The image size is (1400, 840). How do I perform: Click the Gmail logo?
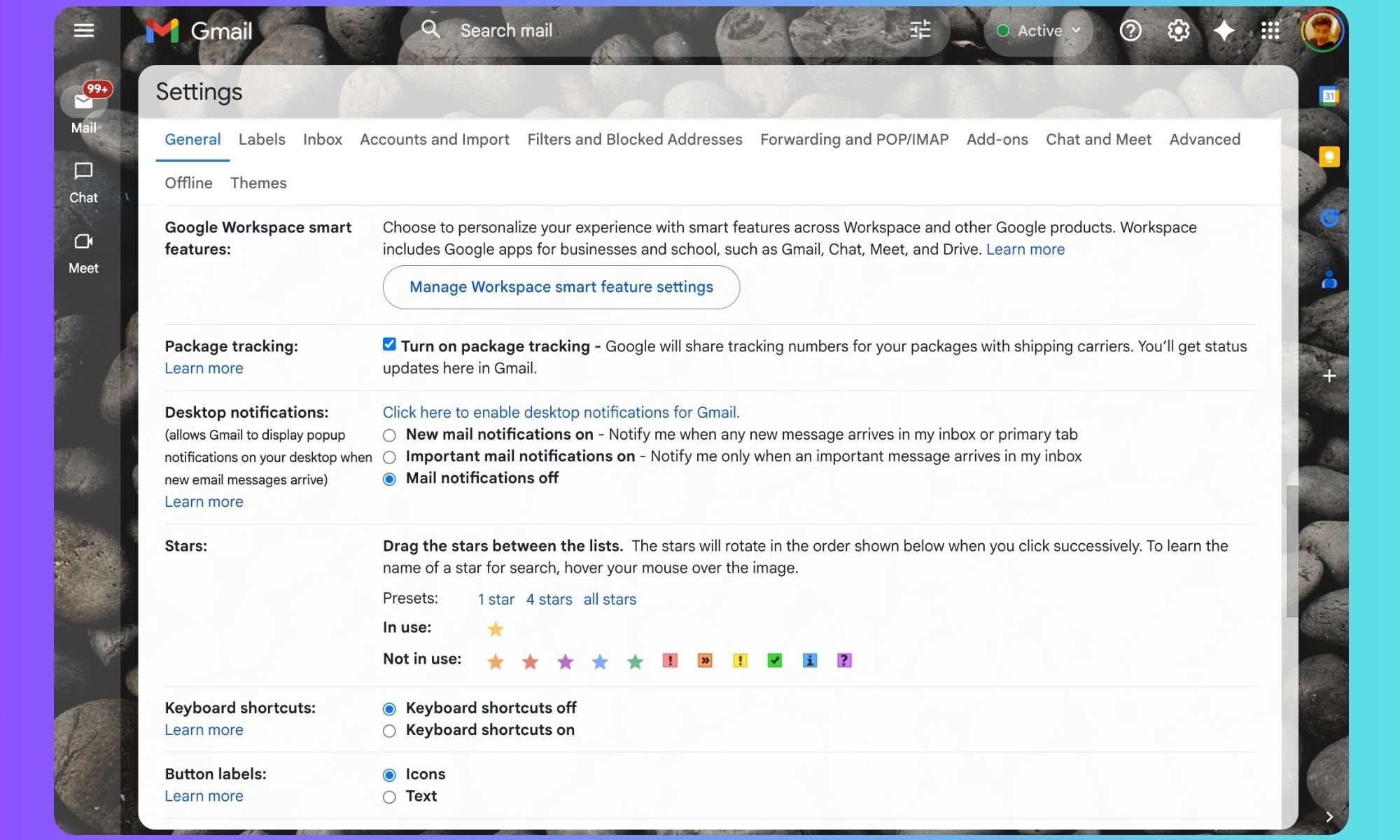199,30
